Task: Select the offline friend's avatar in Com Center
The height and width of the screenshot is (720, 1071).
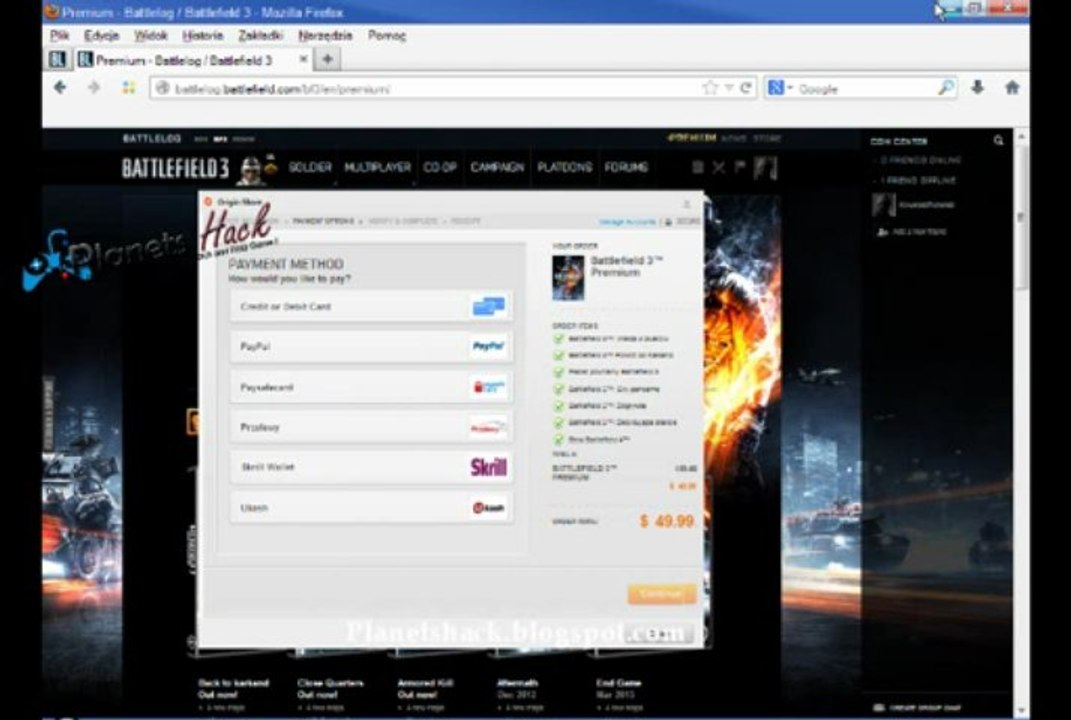Action: pyautogui.click(x=883, y=205)
